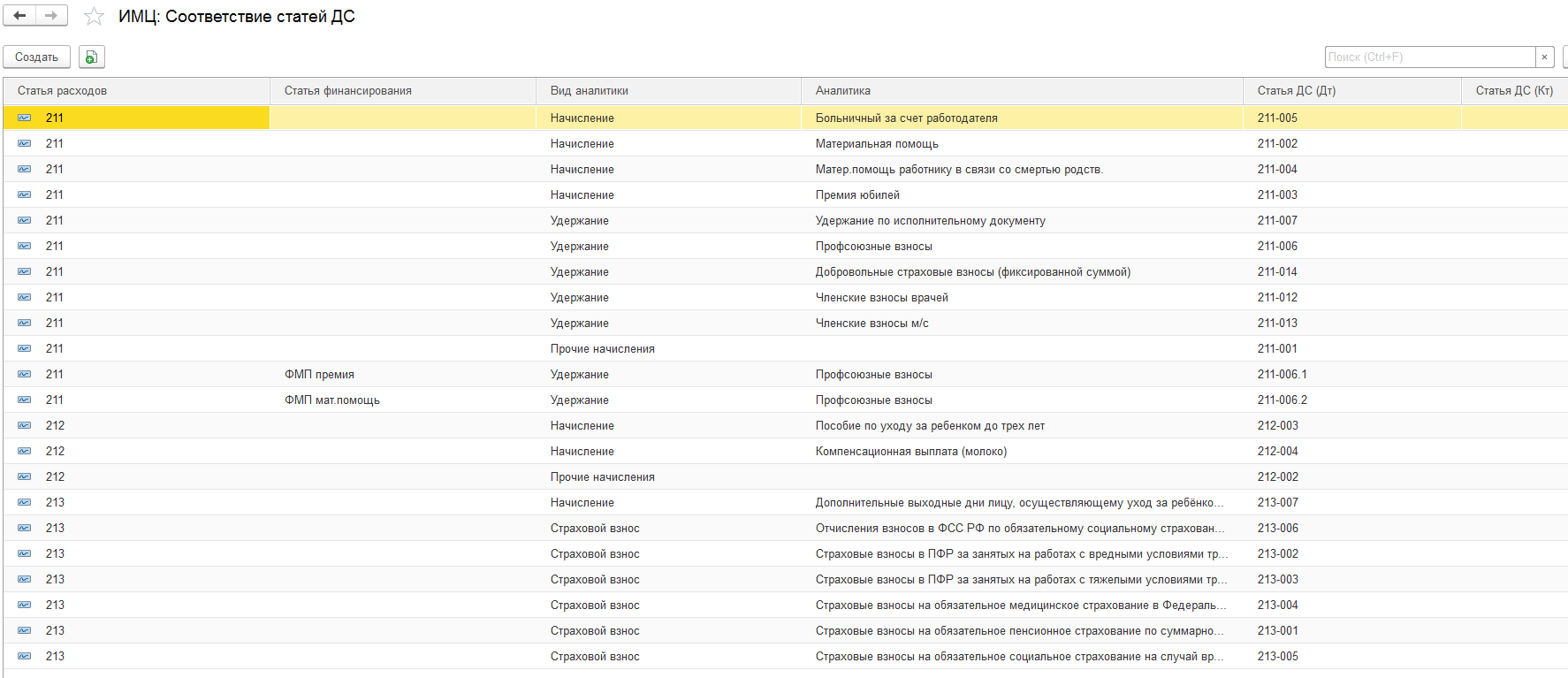Viewport: 1568px width, 678px height.
Task: Select the ФМП премия cell
Action: click(319, 375)
